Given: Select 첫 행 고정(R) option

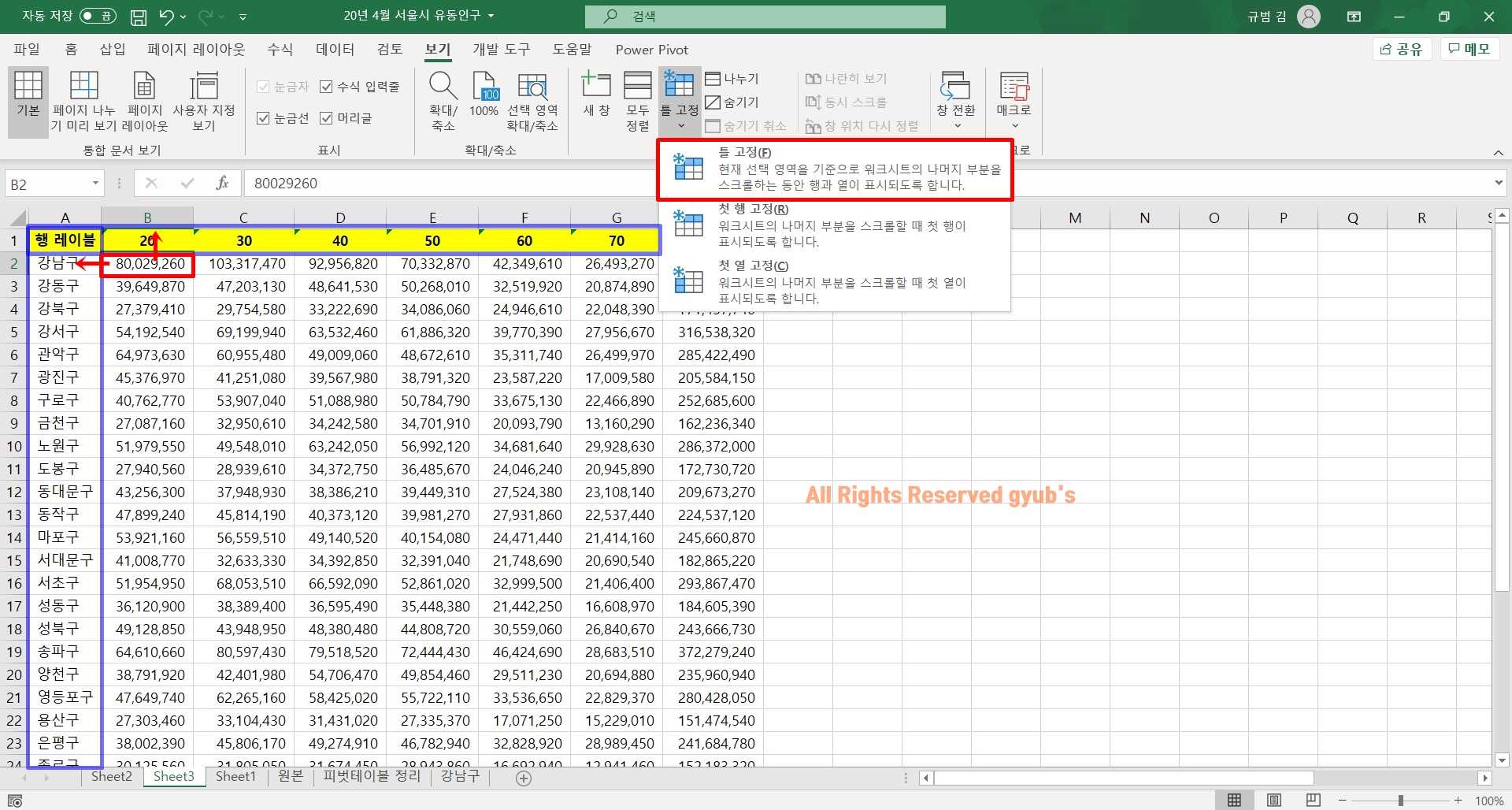Looking at the screenshot, I should pos(835,226).
